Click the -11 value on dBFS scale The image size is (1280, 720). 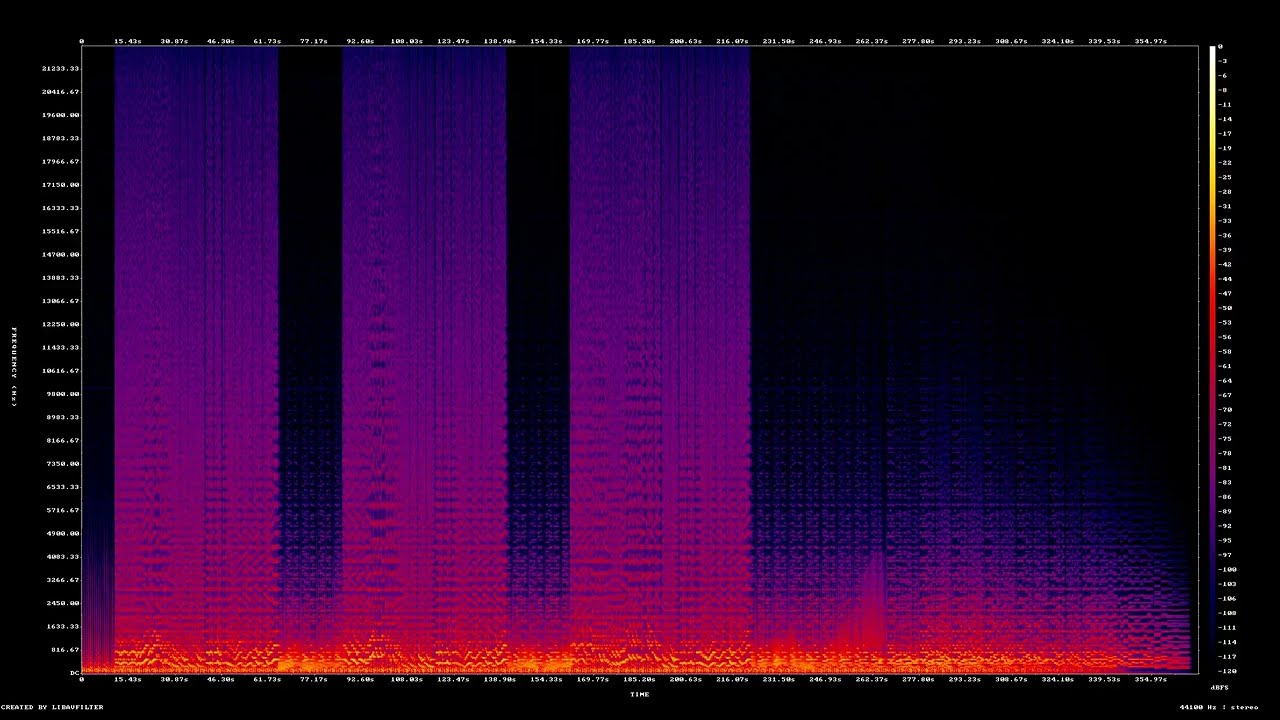1225,105
